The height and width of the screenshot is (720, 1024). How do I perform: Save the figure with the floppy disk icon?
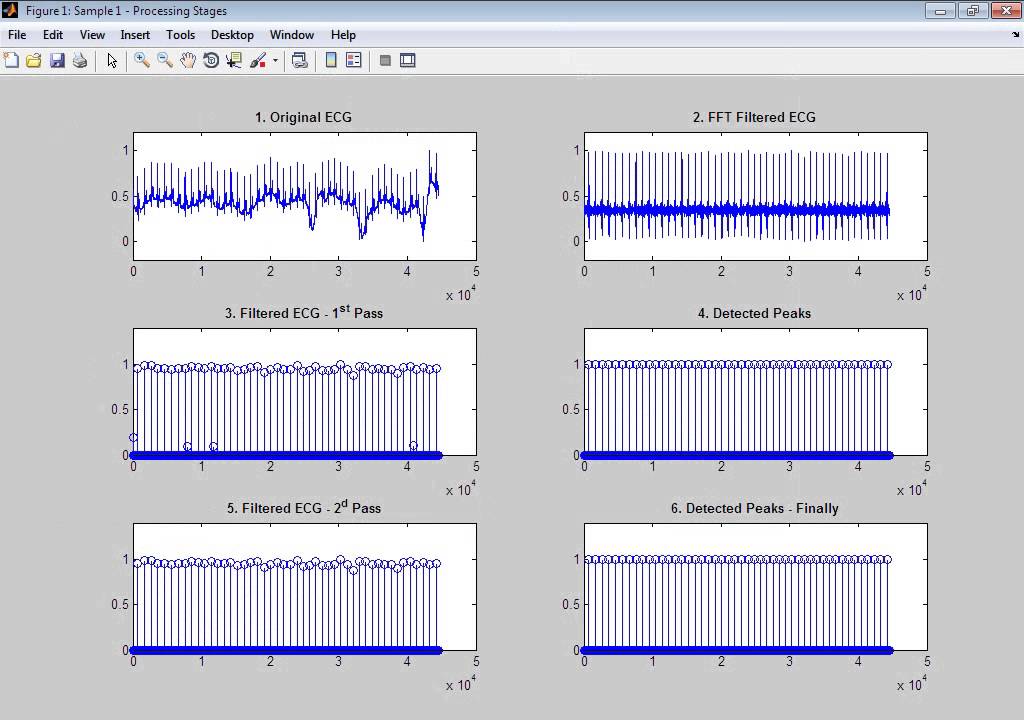pos(57,61)
